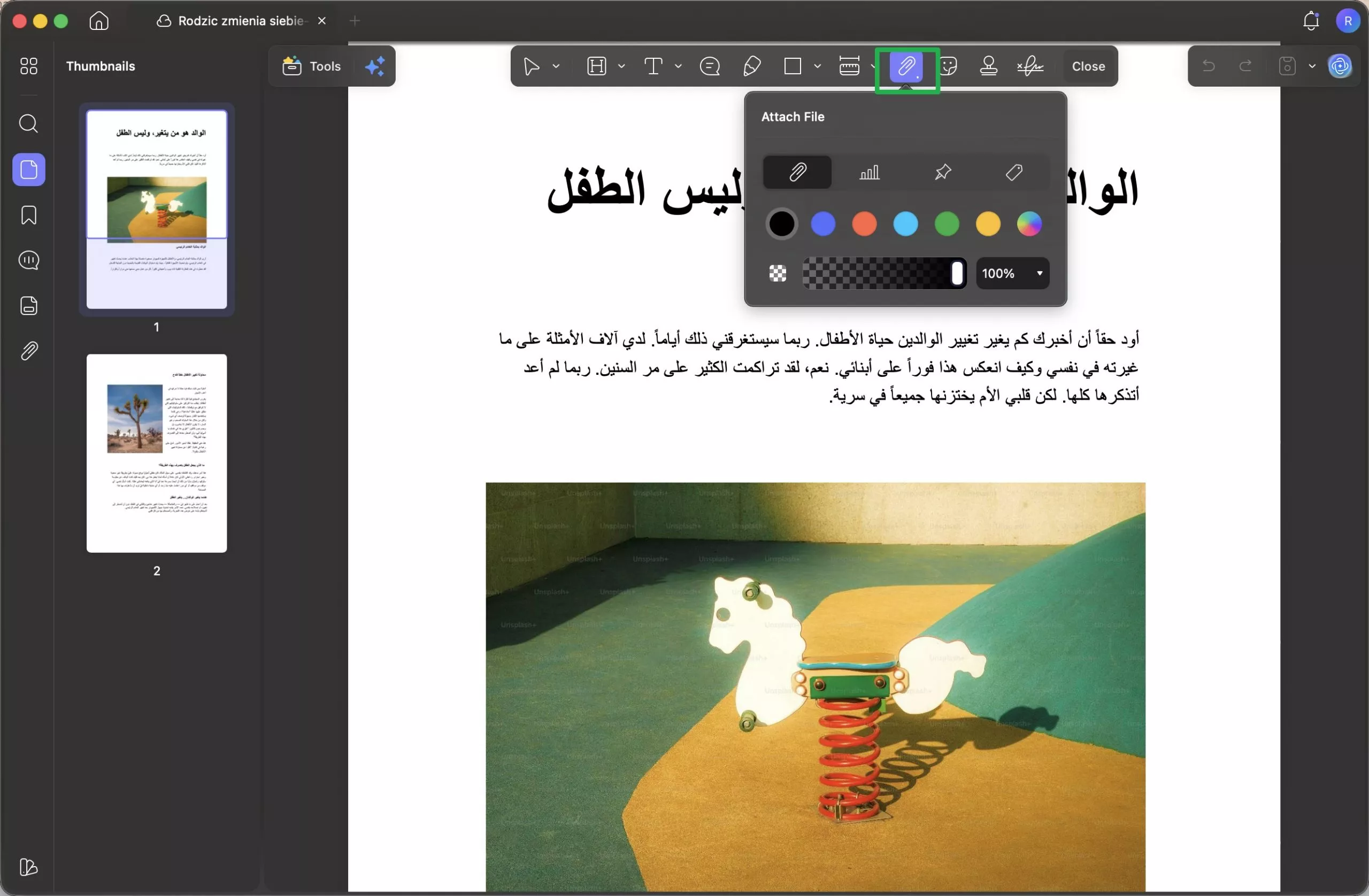1369x896 pixels.
Task: Expand the shape rectangle dropdown arrow
Action: coord(817,66)
